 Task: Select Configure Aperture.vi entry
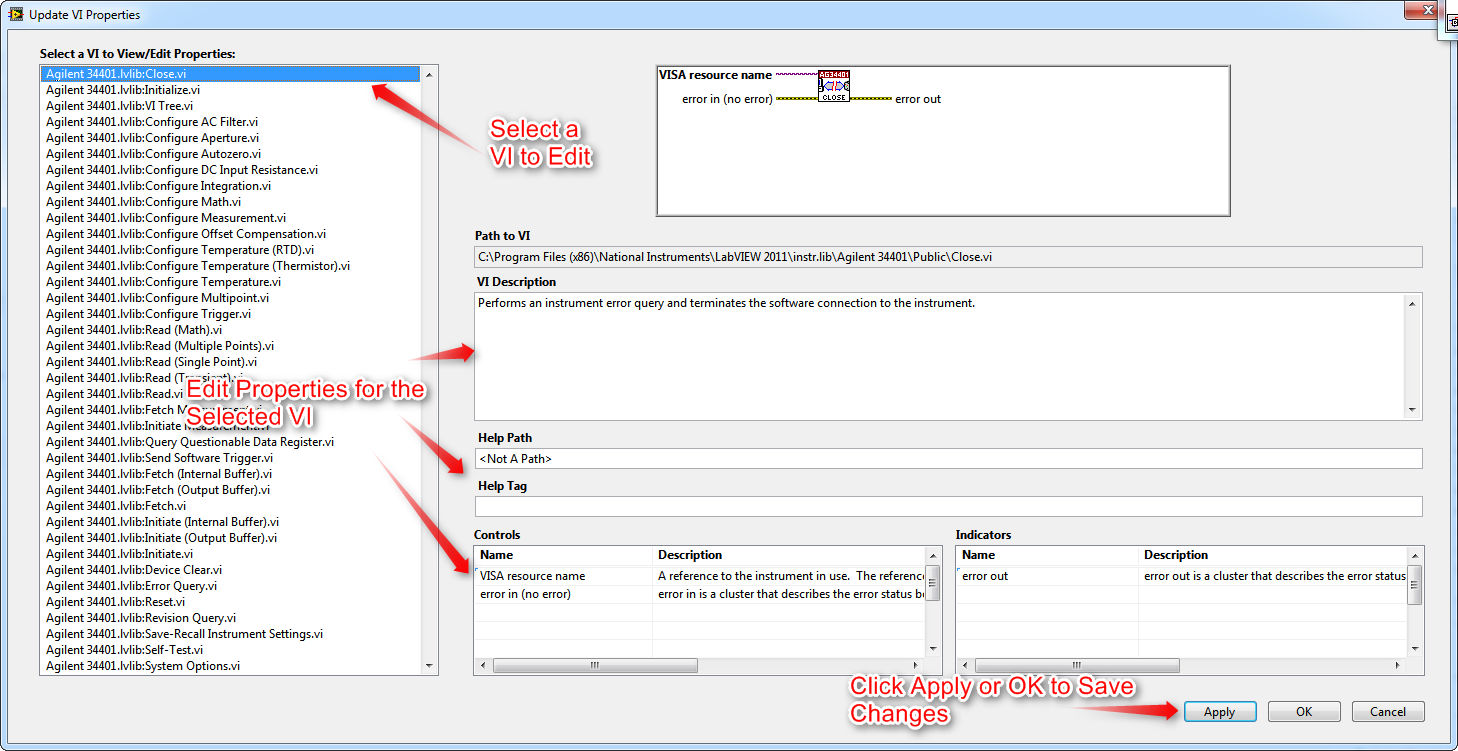click(x=231, y=138)
